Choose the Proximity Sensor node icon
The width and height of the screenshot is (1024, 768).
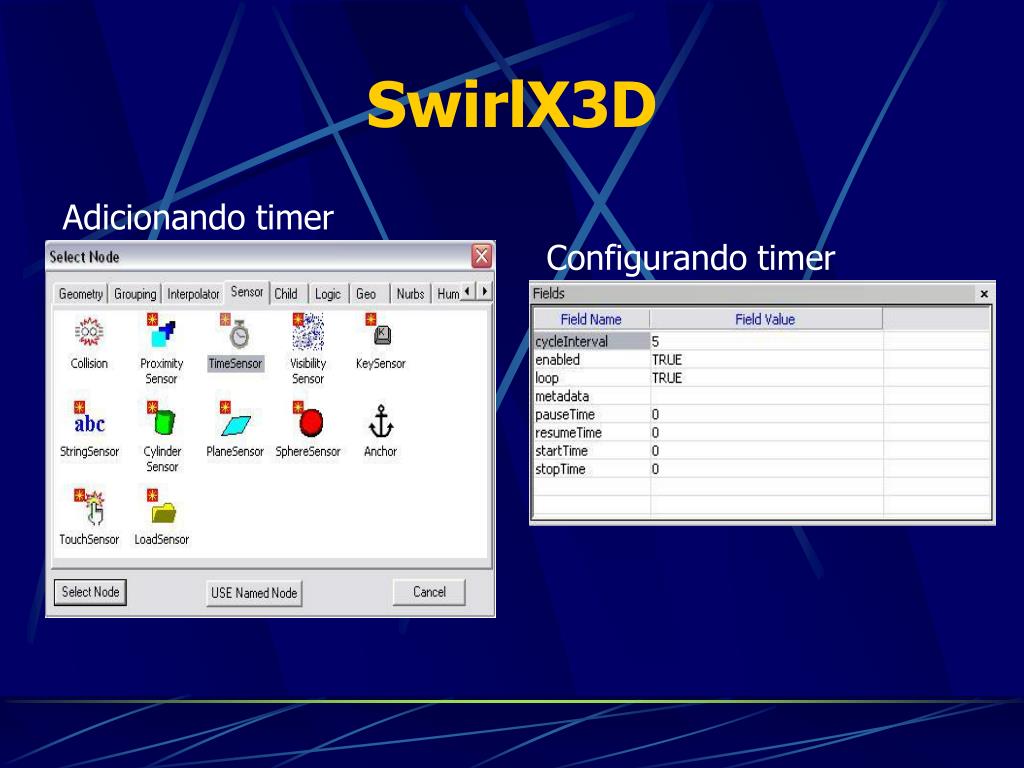pos(161,331)
